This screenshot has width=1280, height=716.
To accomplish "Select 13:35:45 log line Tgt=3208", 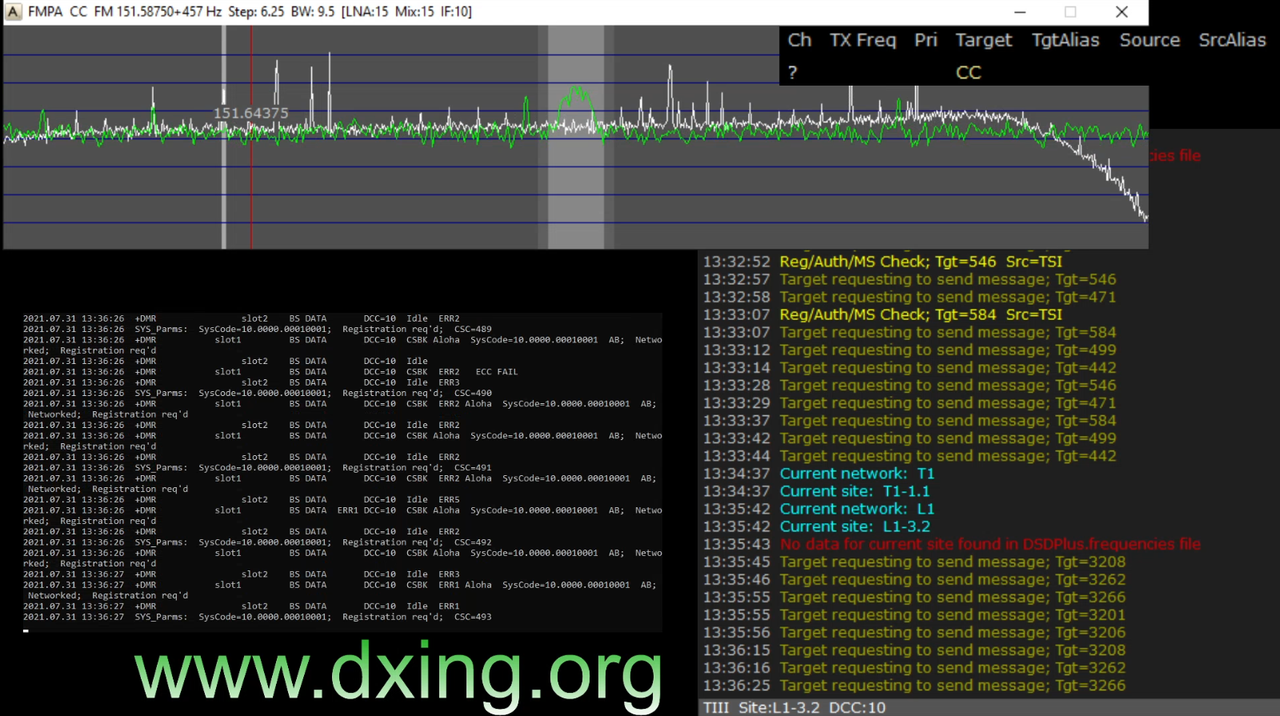I will 914,562.
